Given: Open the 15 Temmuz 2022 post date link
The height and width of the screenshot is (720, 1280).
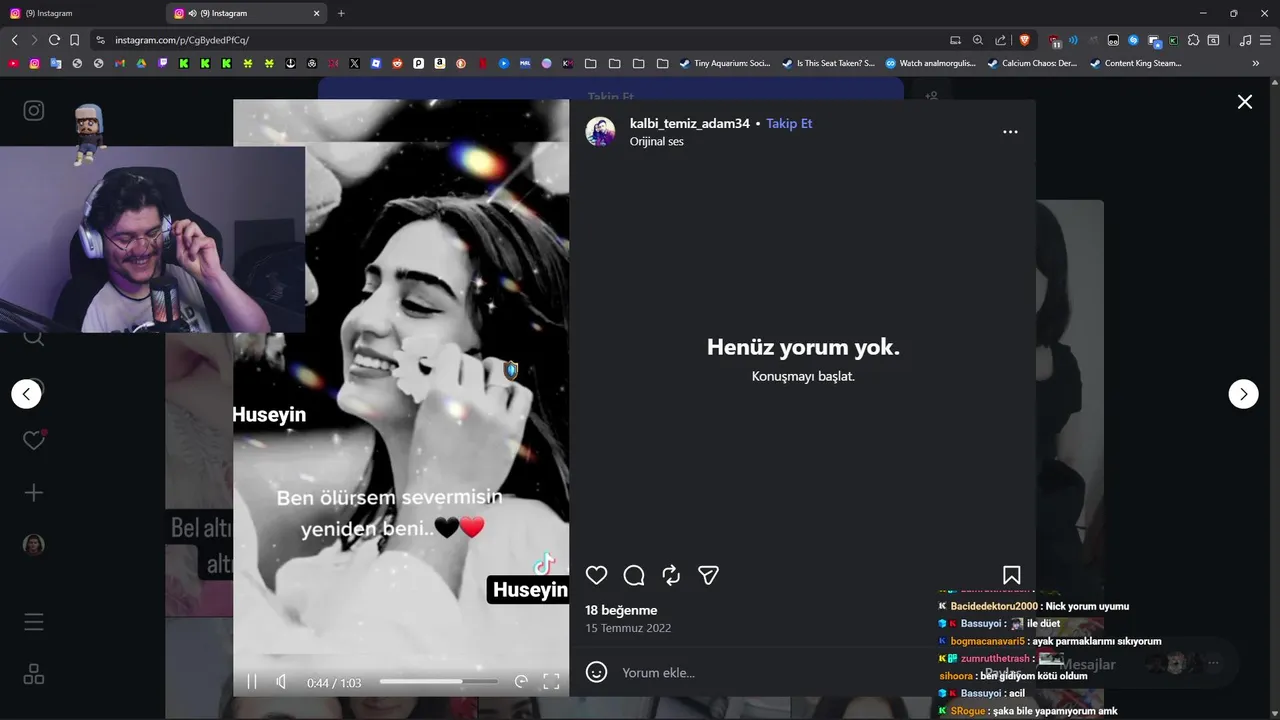Looking at the screenshot, I should [628, 629].
